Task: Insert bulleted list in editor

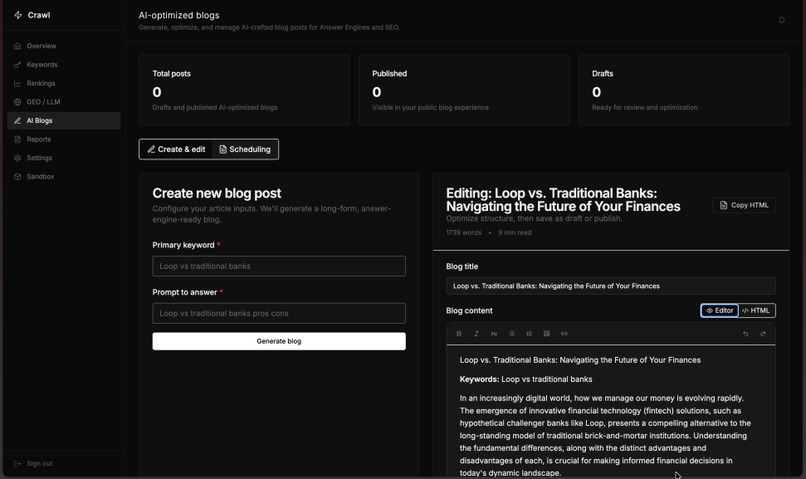Action: [x=511, y=334]
